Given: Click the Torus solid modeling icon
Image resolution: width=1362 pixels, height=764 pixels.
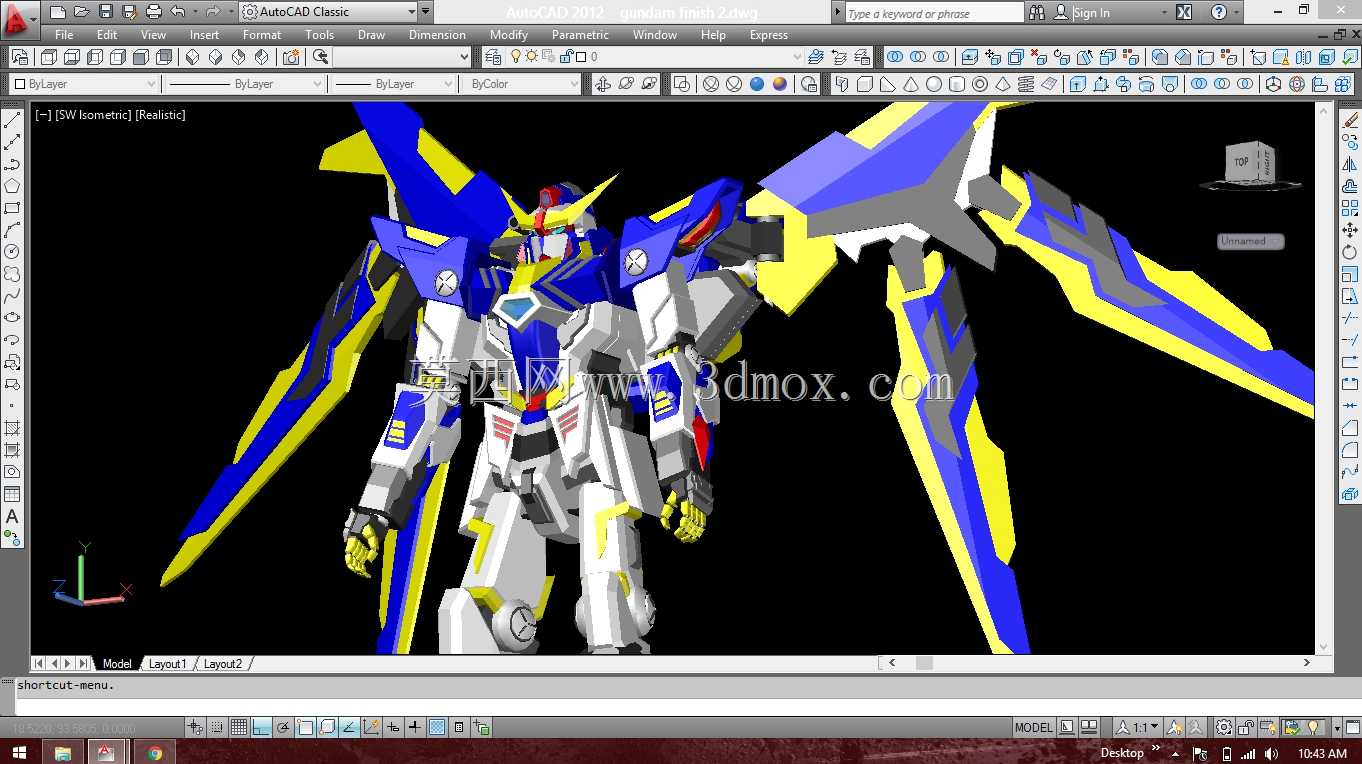Looking at the screenshot, I should point(980,84).
